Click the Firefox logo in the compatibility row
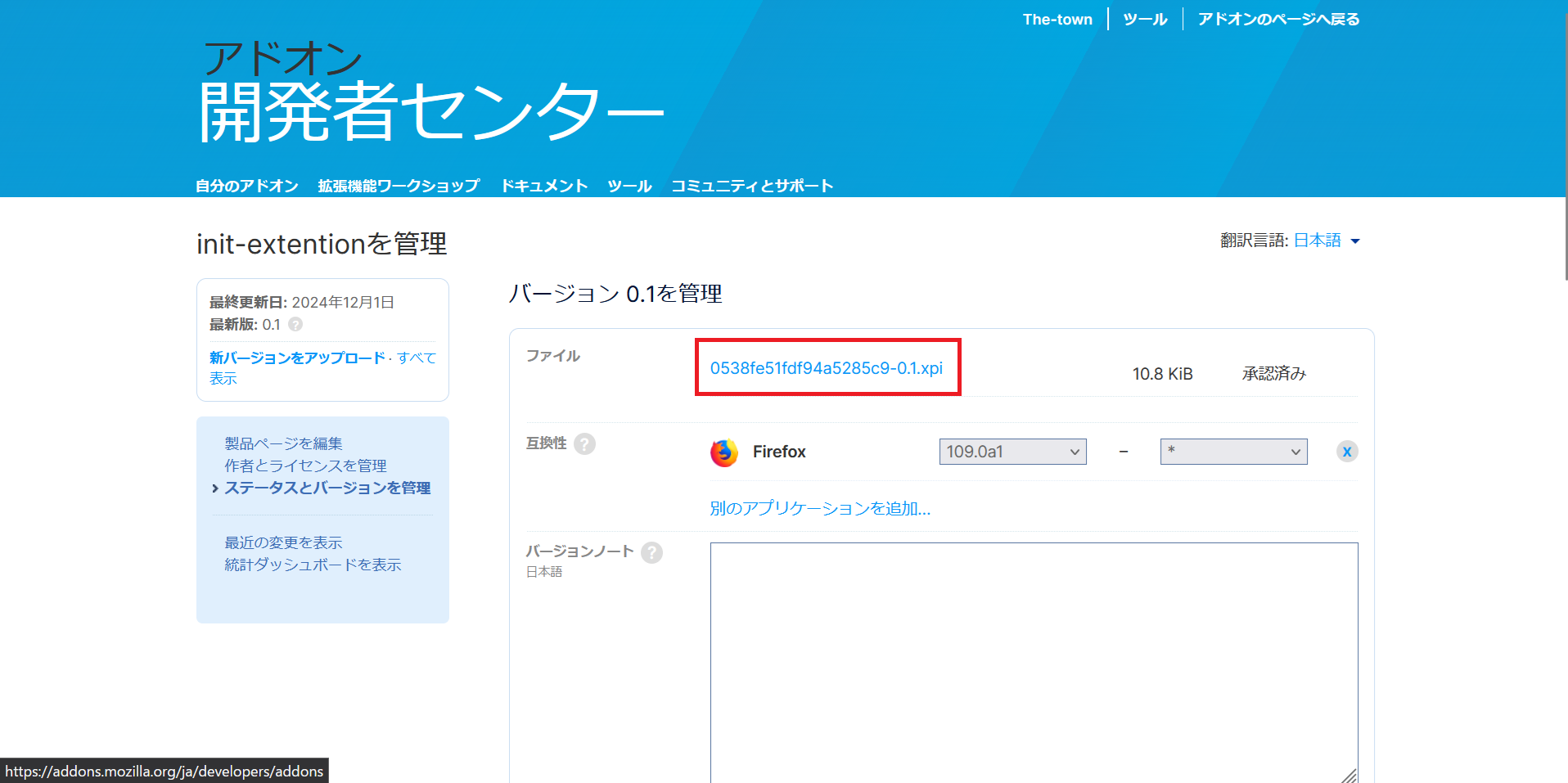Viewport: 1568px width, 783px height. pyautogui.click(x=724, y=452)
